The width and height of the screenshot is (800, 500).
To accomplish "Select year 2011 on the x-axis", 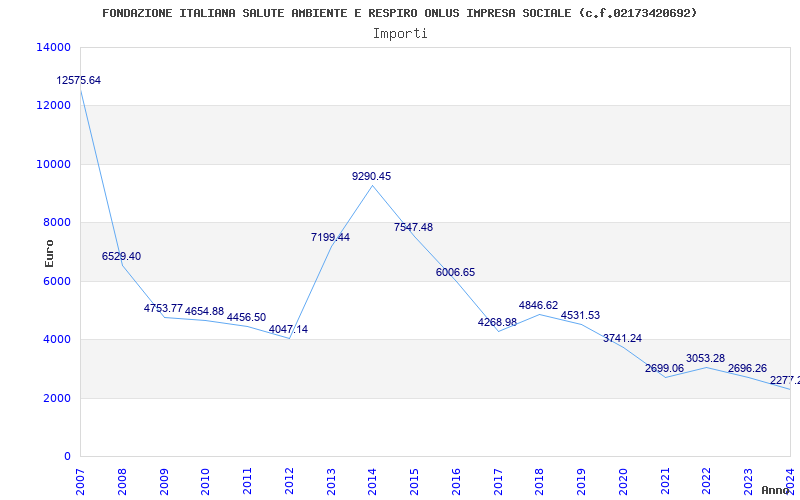I will (247, 482).
